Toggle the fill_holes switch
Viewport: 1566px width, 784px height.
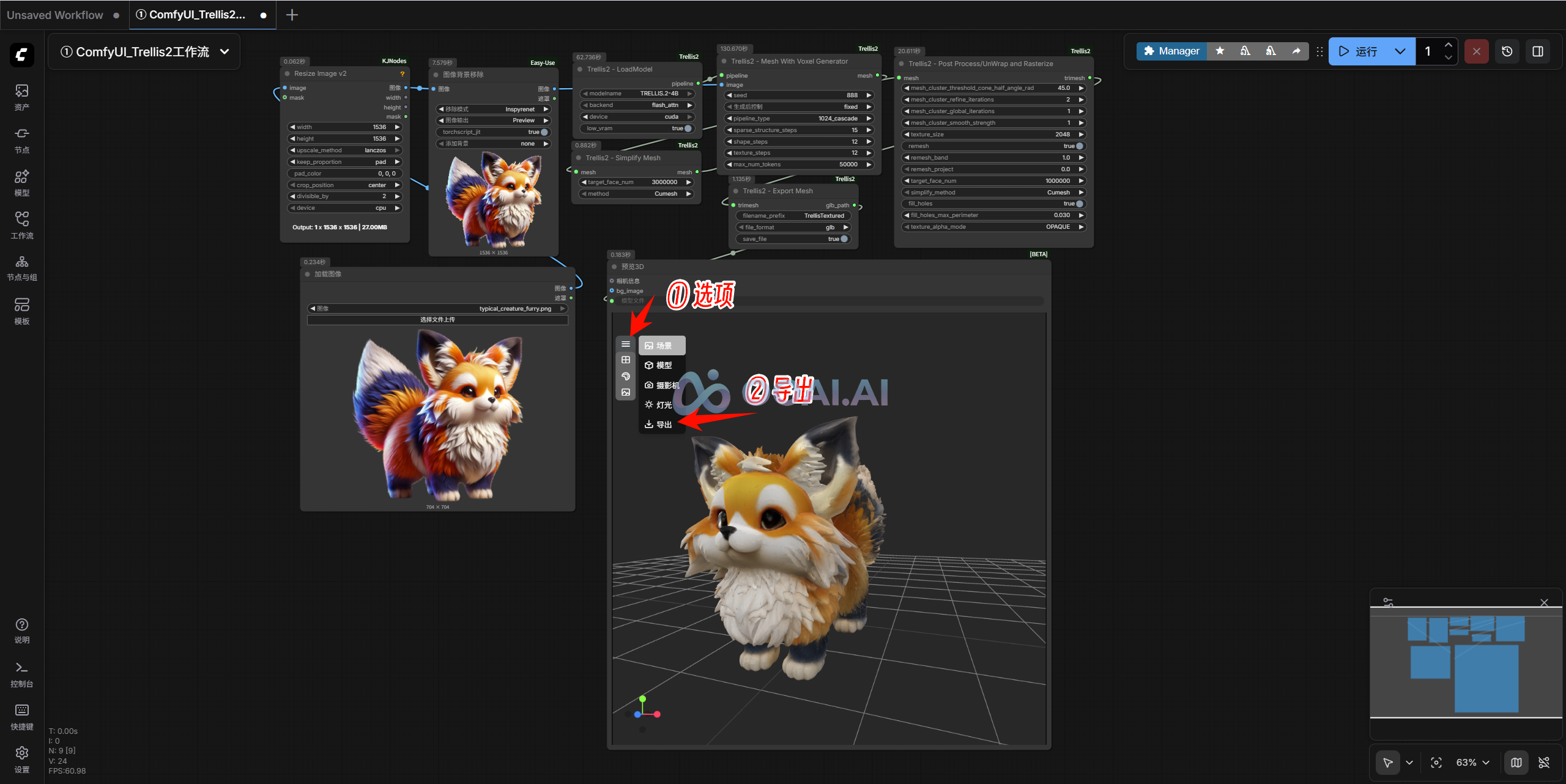click(1080, 204)
